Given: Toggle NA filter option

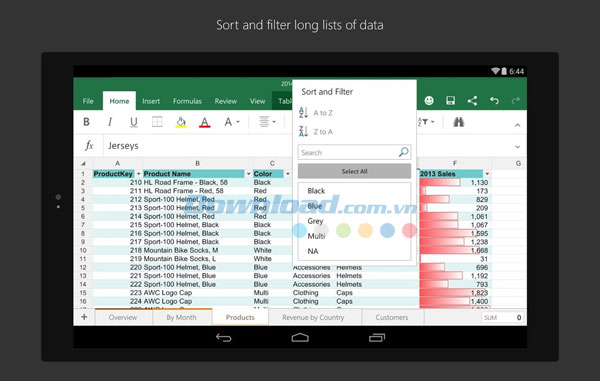Looking at the screenshot, I should [x=313, y=251].
